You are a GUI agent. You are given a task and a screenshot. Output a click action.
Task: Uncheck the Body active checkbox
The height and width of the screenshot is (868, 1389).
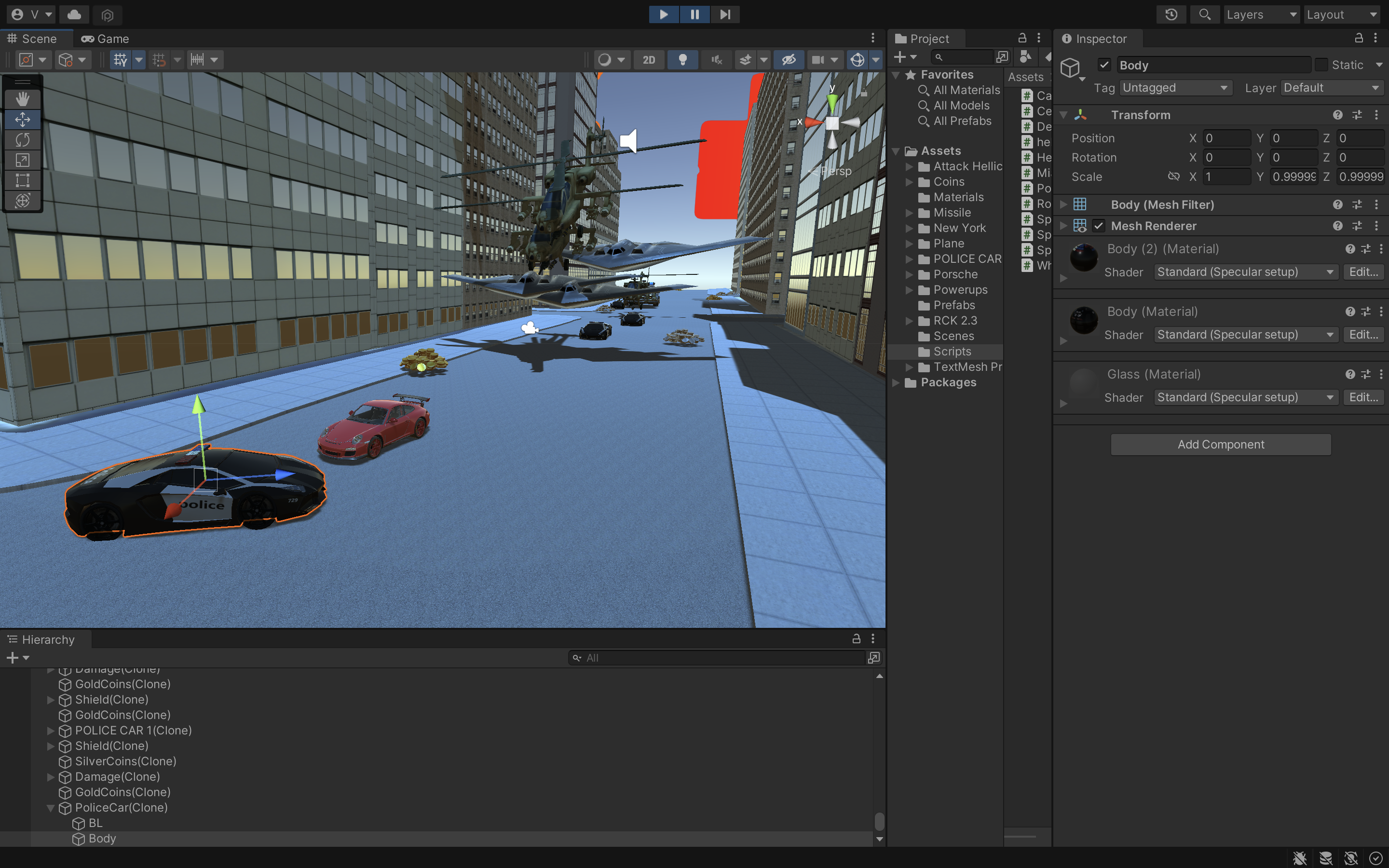(x=1104, y=65)
